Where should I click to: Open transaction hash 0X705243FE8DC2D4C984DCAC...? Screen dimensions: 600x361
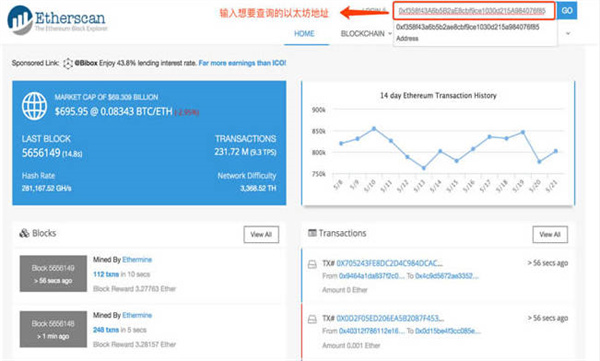click(390, 263)
